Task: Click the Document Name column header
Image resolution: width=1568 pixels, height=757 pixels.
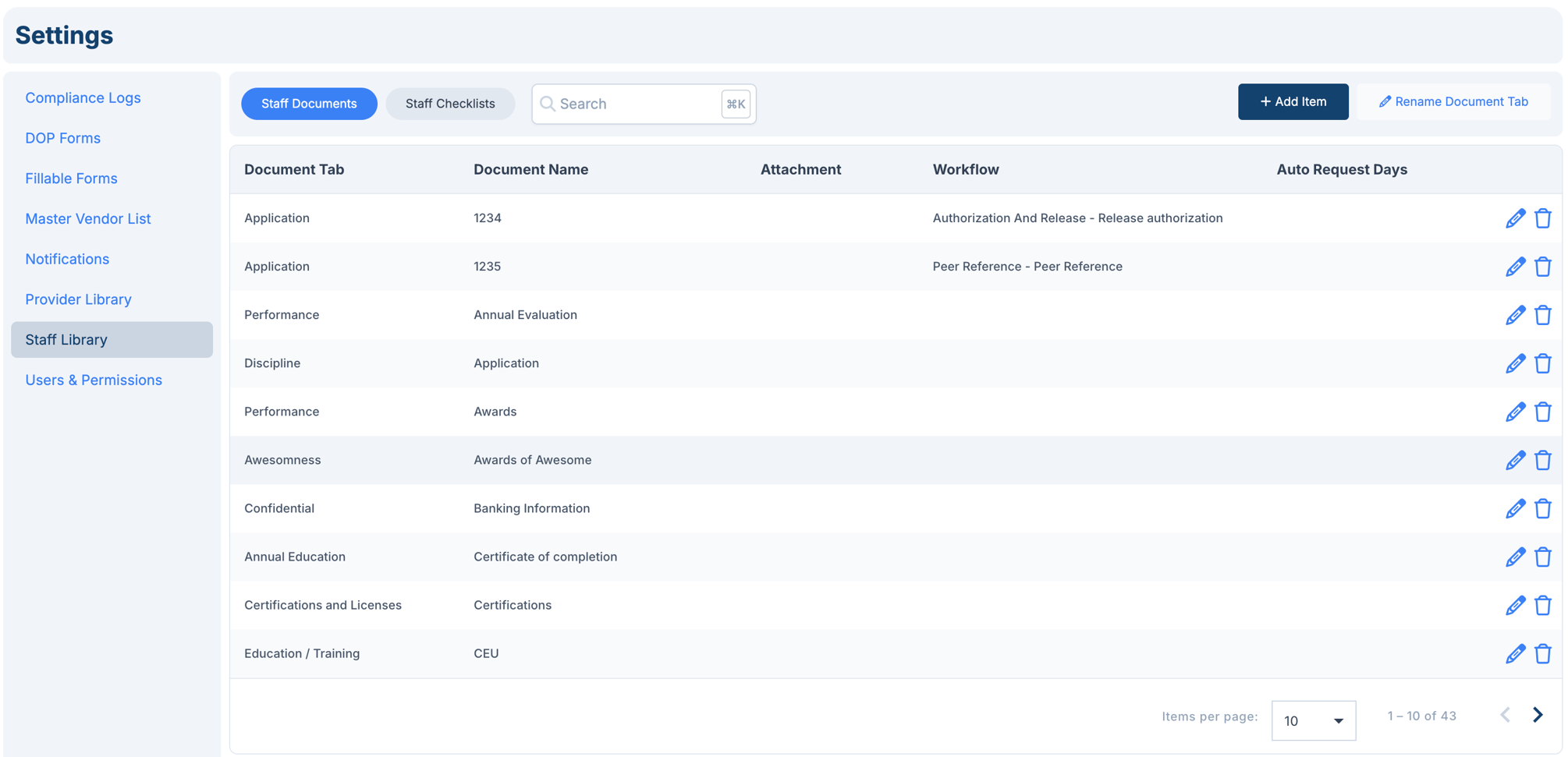Action: (x=530, y=169)
